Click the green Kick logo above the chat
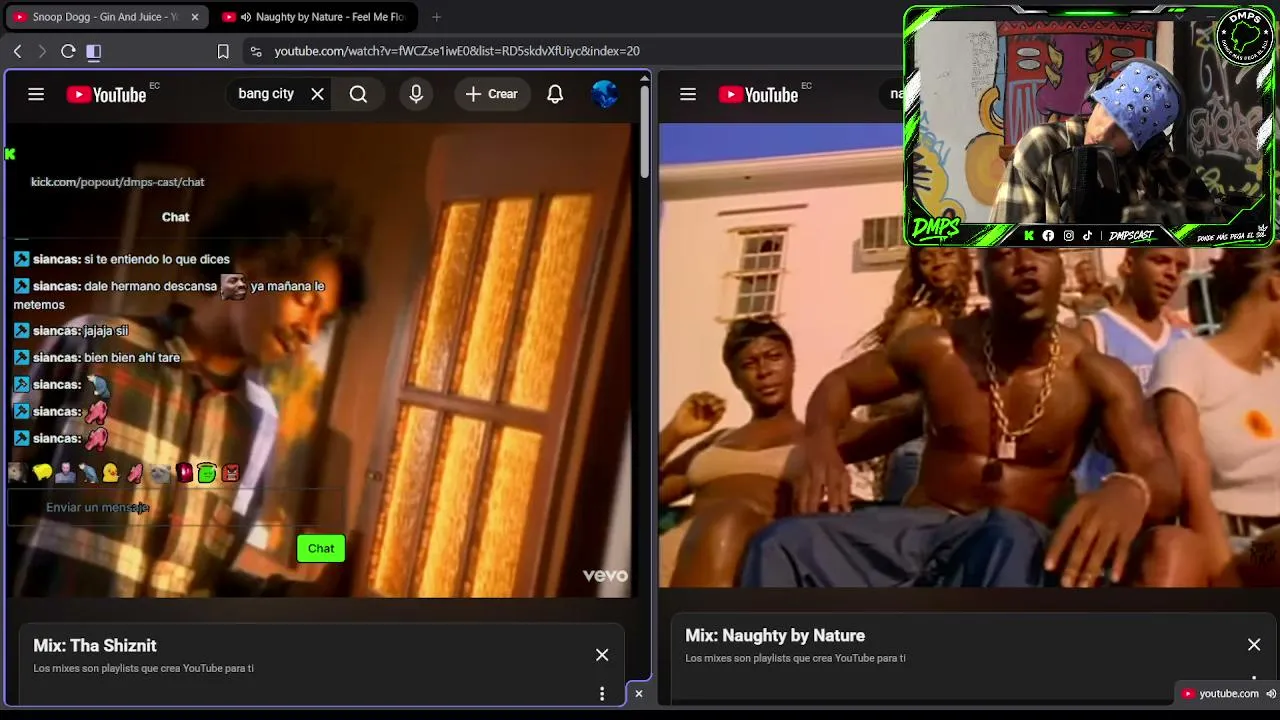1280x720 pixels. coord(10,154)
